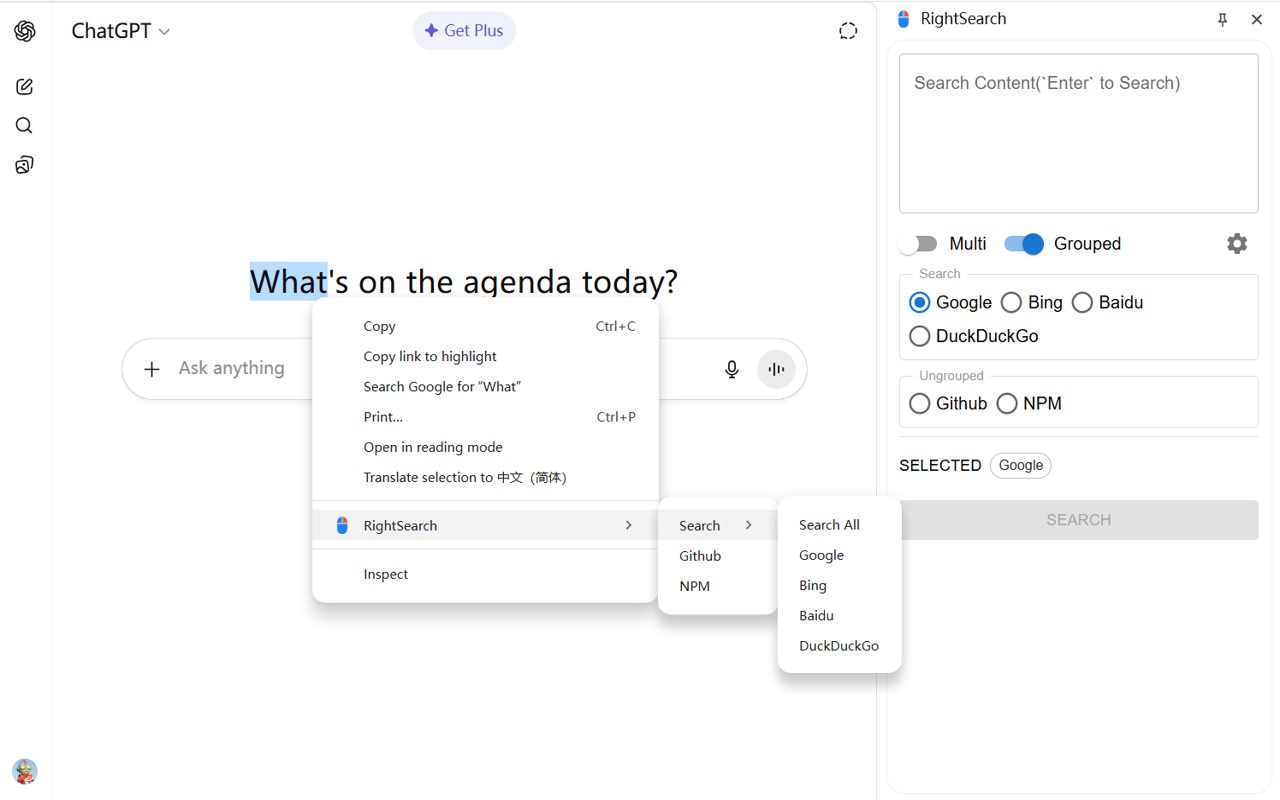
Task: Click the Get Plus button
Action: (464, 31)
